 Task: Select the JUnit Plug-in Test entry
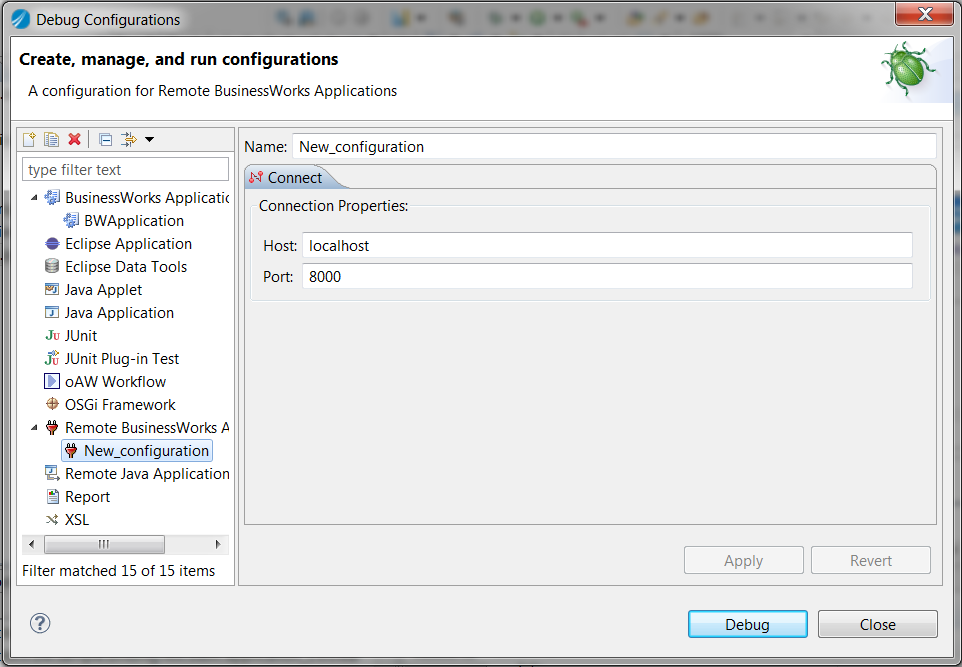point(121,358)
